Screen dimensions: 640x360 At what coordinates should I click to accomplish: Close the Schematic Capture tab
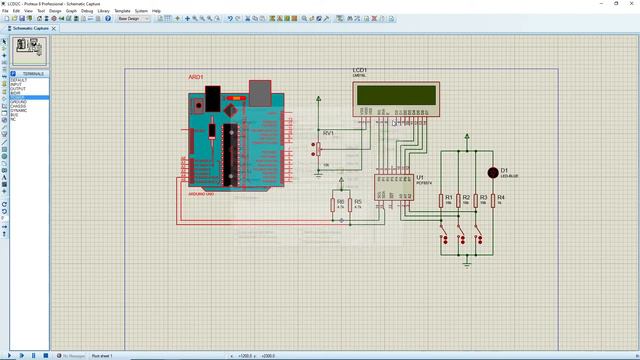click(53, 28)
